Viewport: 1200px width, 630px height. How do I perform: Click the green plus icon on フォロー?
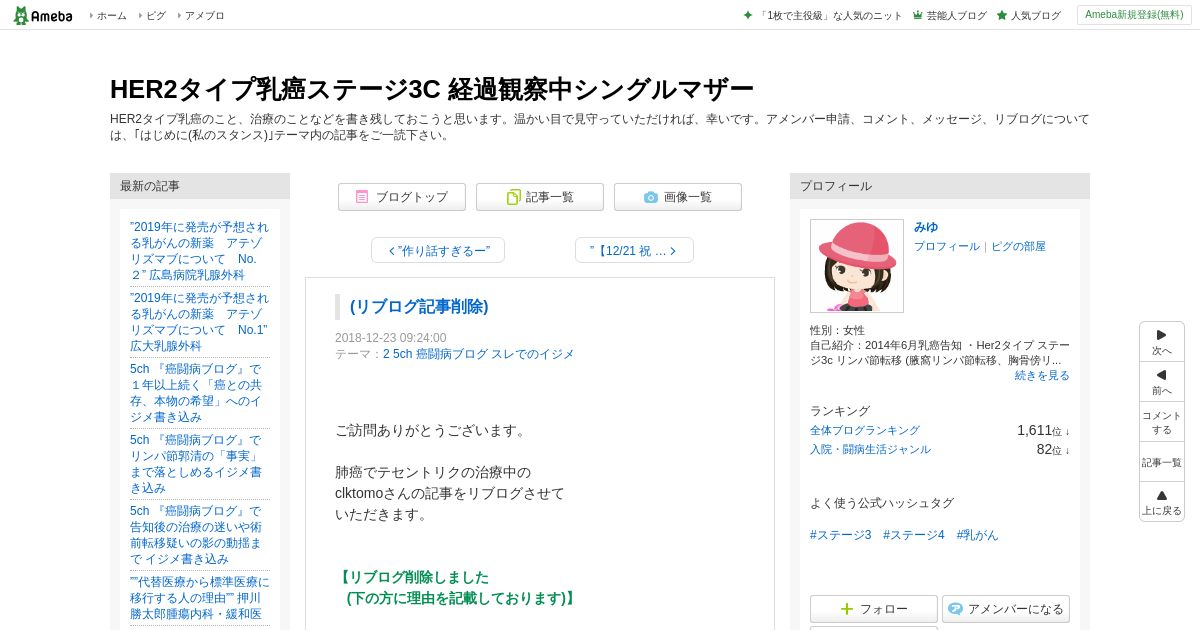tap(847, 609)
